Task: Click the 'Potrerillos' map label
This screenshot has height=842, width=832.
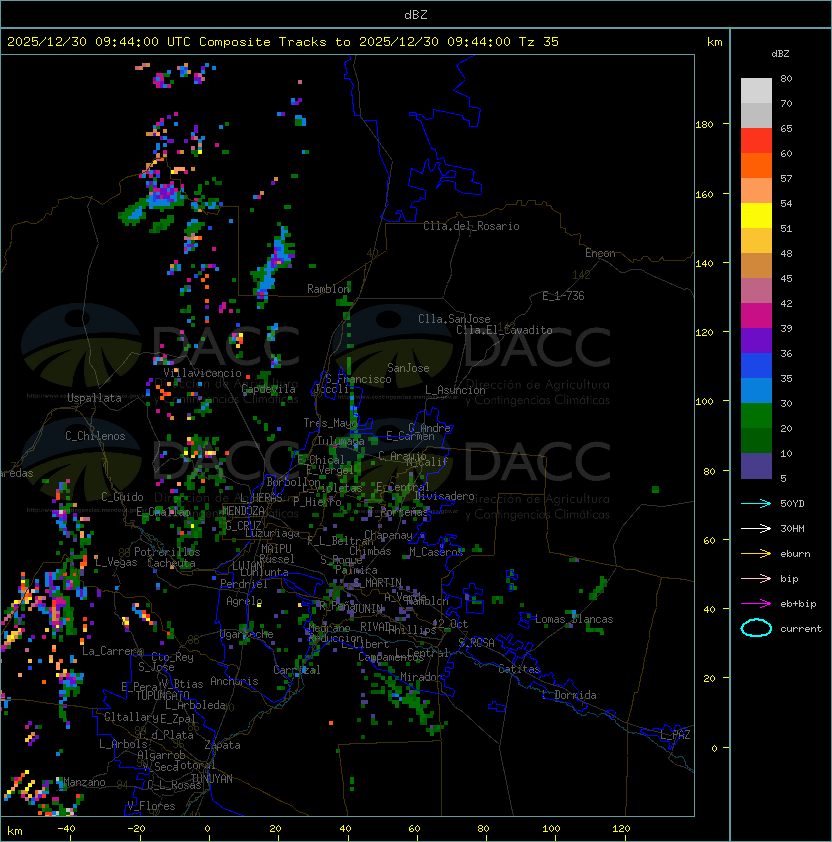Action: (167, 552)
